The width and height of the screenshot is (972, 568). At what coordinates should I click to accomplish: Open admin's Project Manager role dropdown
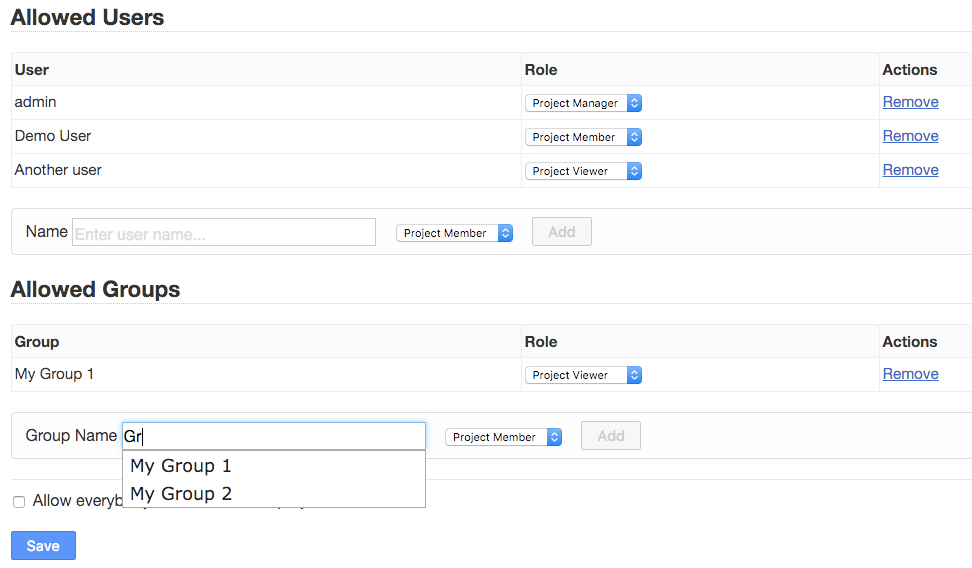coord(583,103)
